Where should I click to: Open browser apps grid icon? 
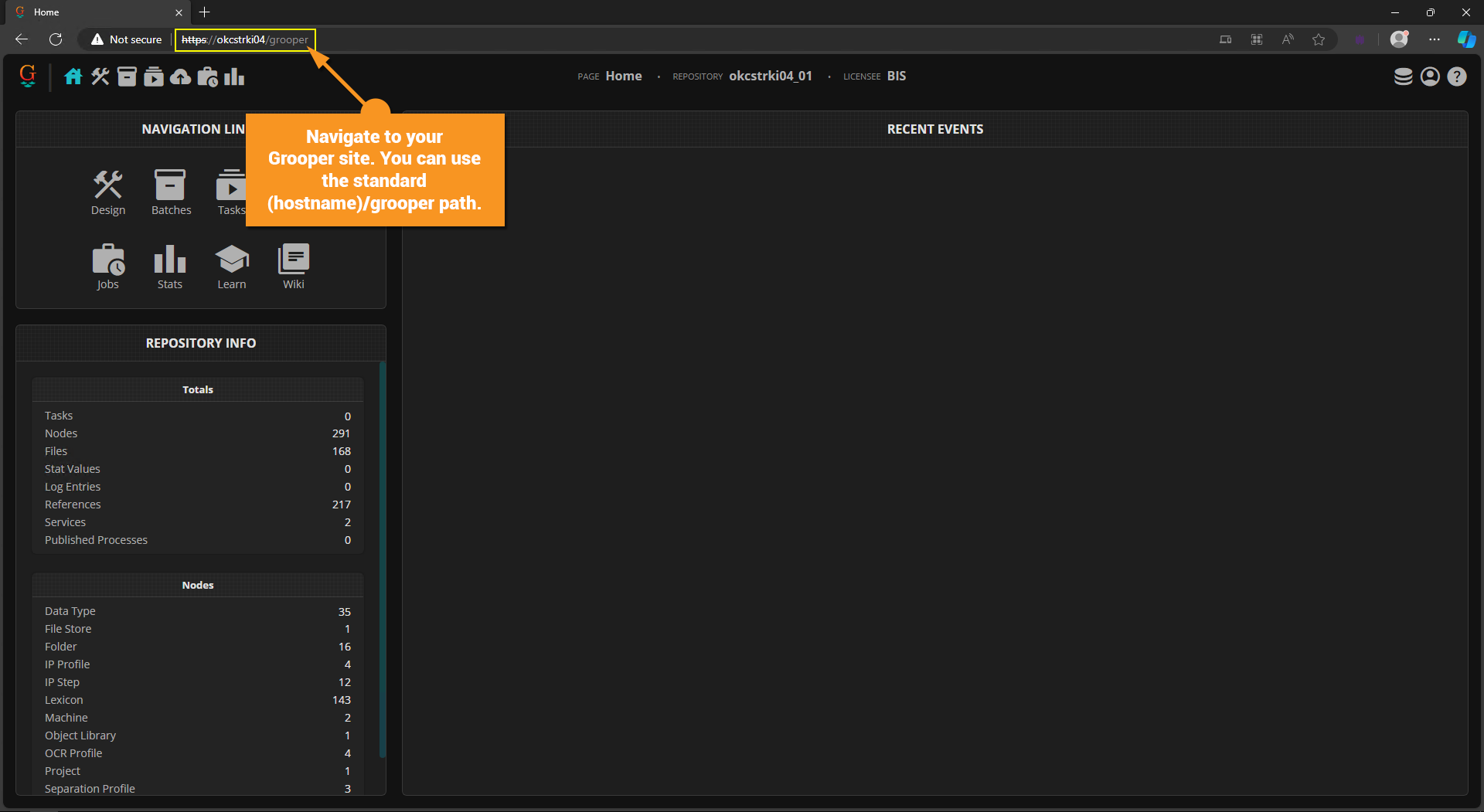click(x=1257, y=39)
